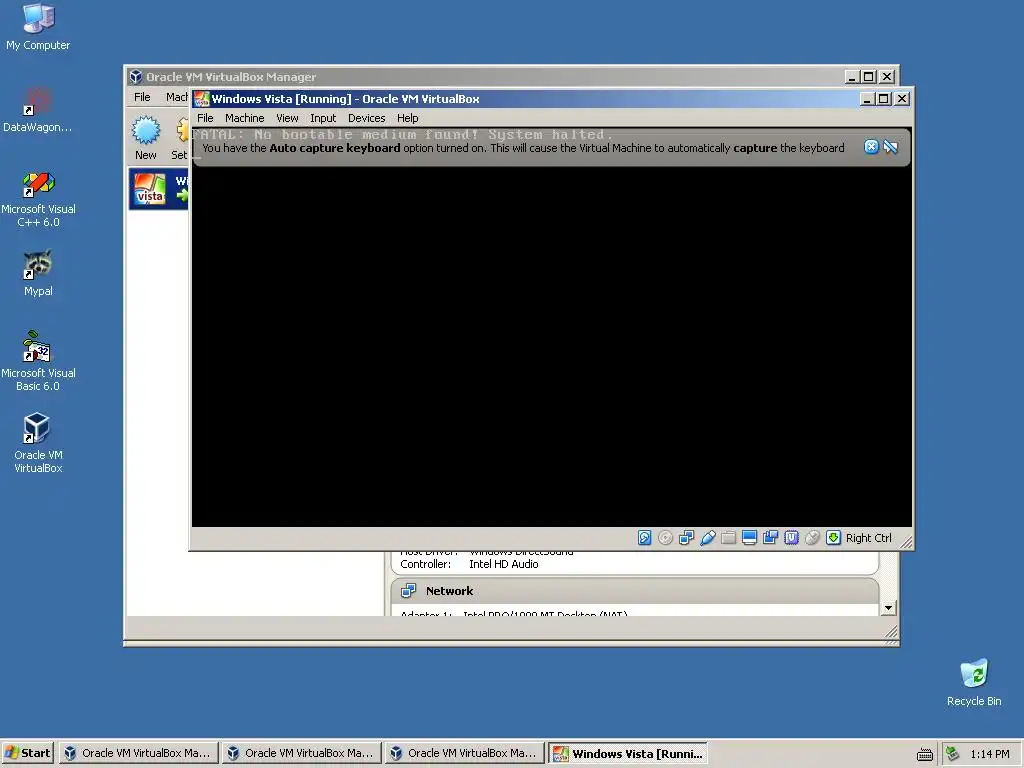Select Microsoft Visual C++ 6.0 desktop shortcut

38,199
